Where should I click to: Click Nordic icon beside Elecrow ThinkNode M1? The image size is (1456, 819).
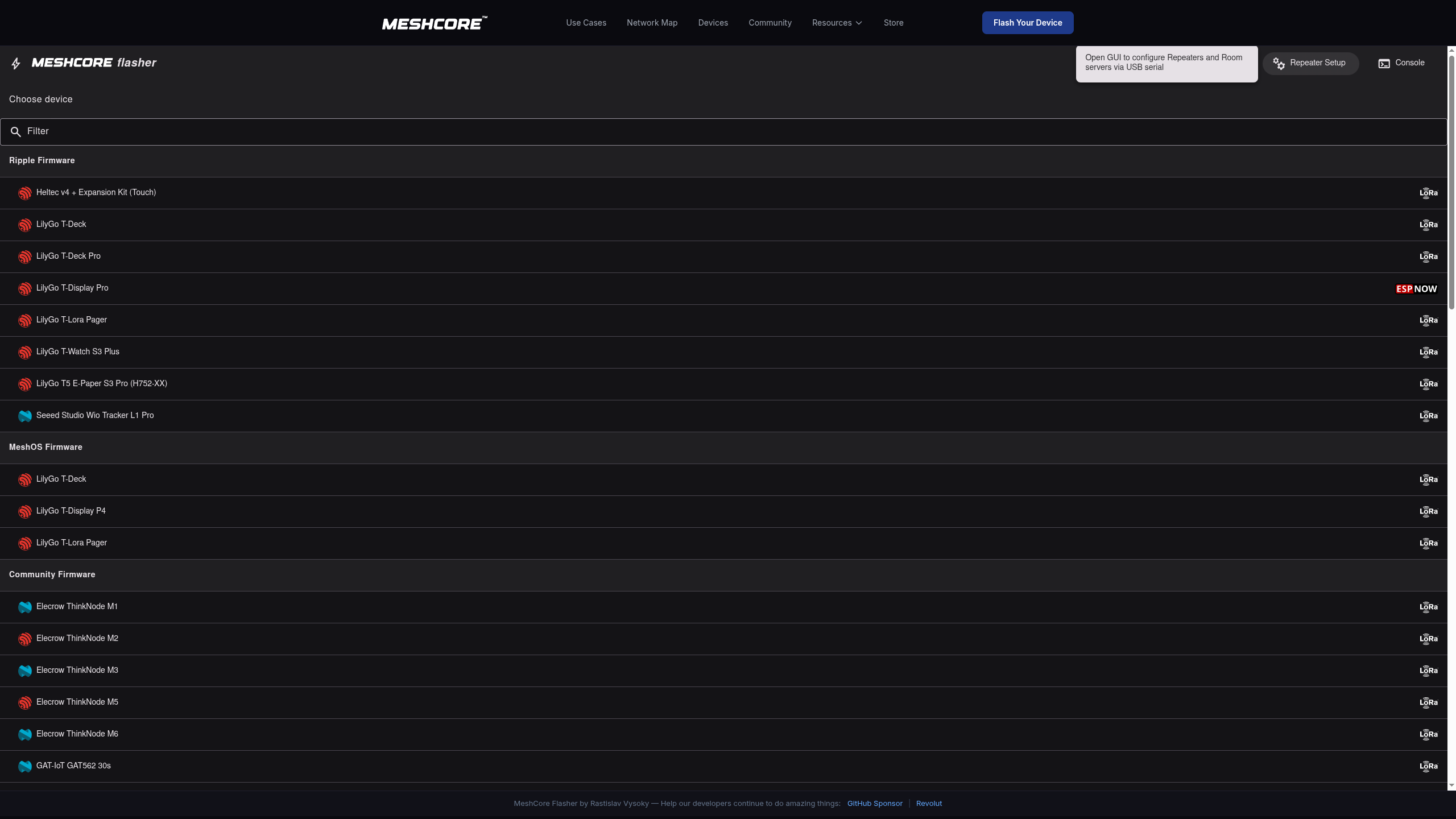point(24,607)
